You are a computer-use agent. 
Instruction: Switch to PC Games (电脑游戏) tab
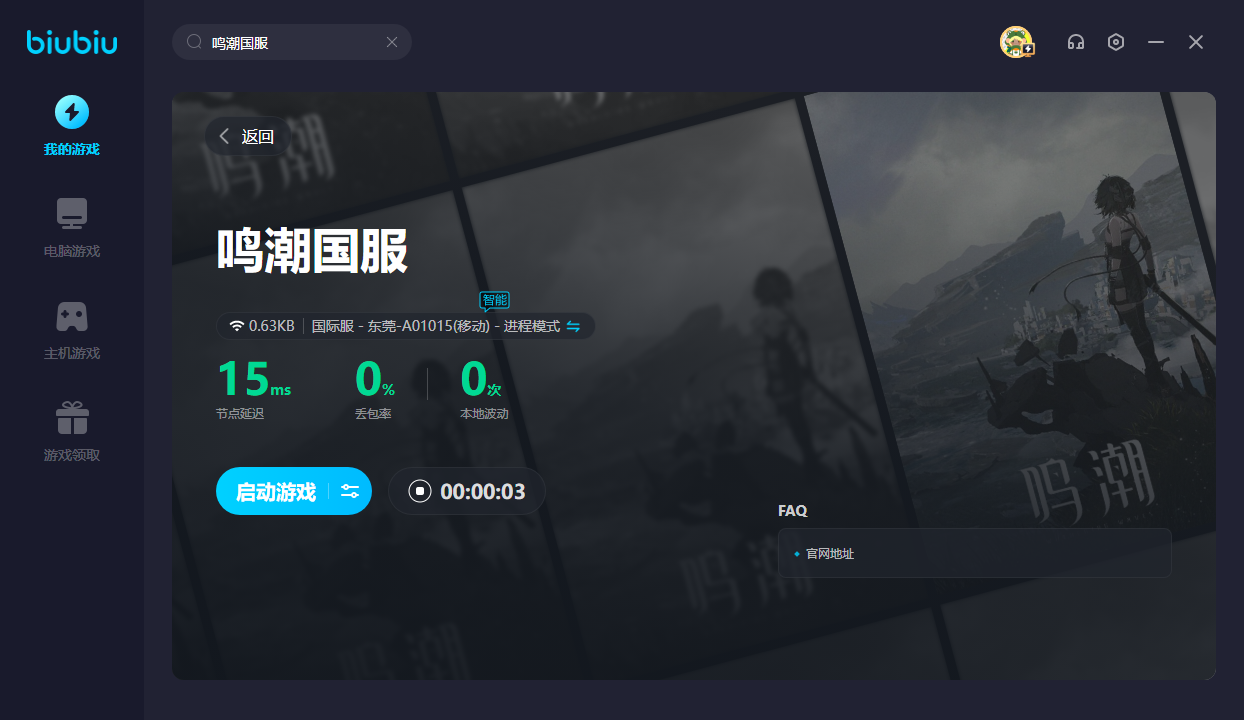point(72,228)
